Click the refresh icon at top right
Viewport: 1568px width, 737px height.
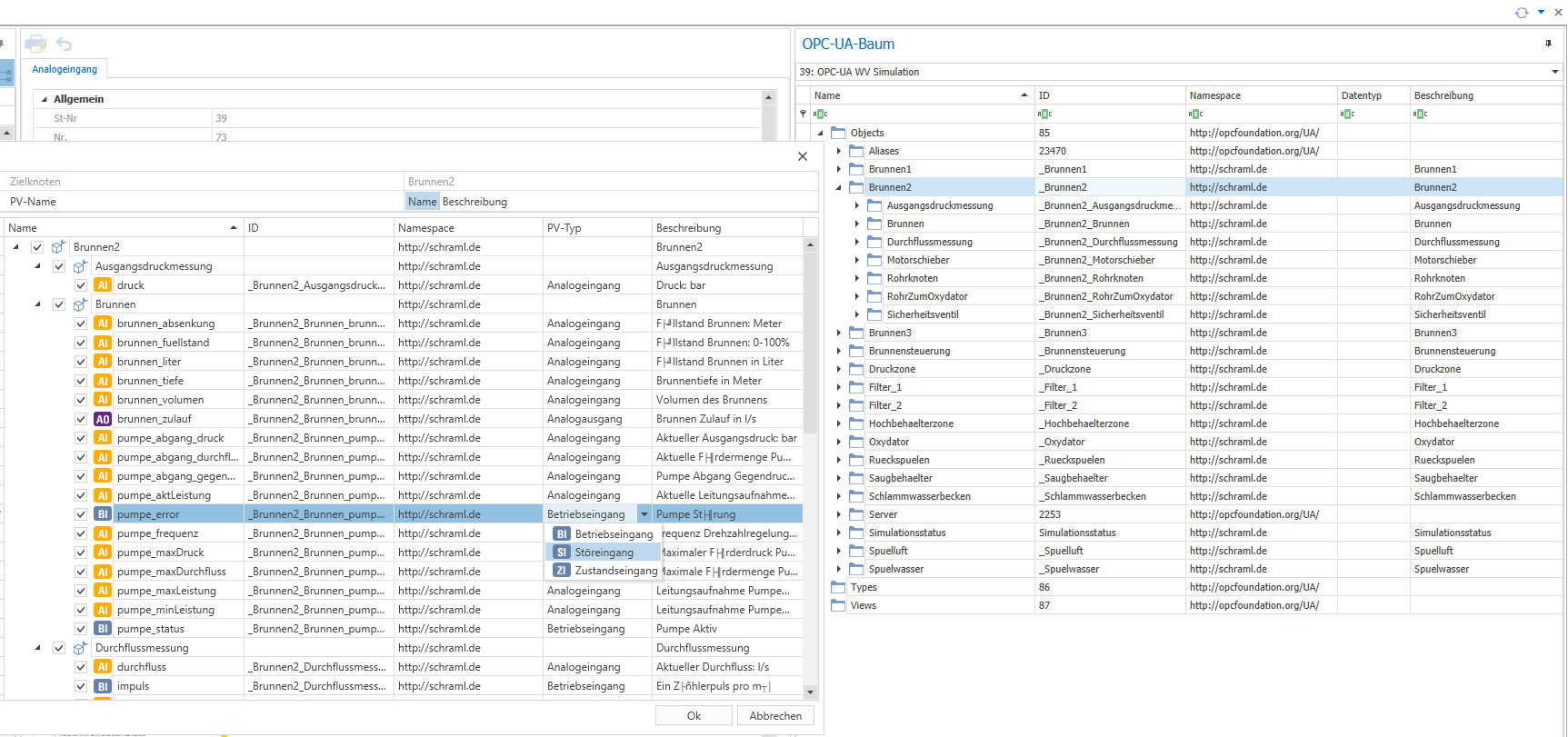1522,13
